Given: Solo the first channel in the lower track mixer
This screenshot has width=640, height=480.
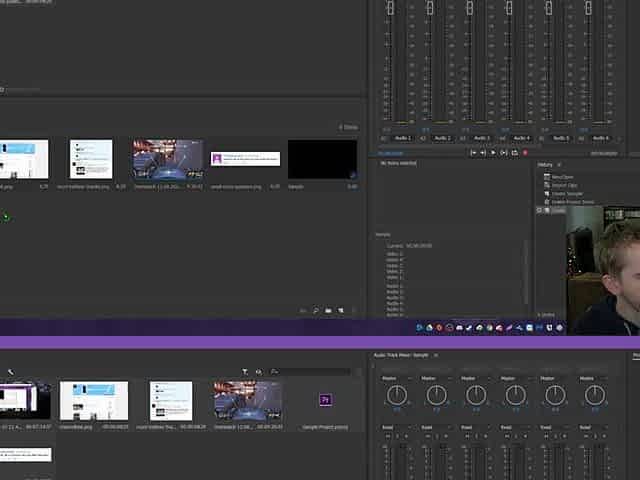Looking at the screenshot, I should pyautogui.click(x=397, y=436).
